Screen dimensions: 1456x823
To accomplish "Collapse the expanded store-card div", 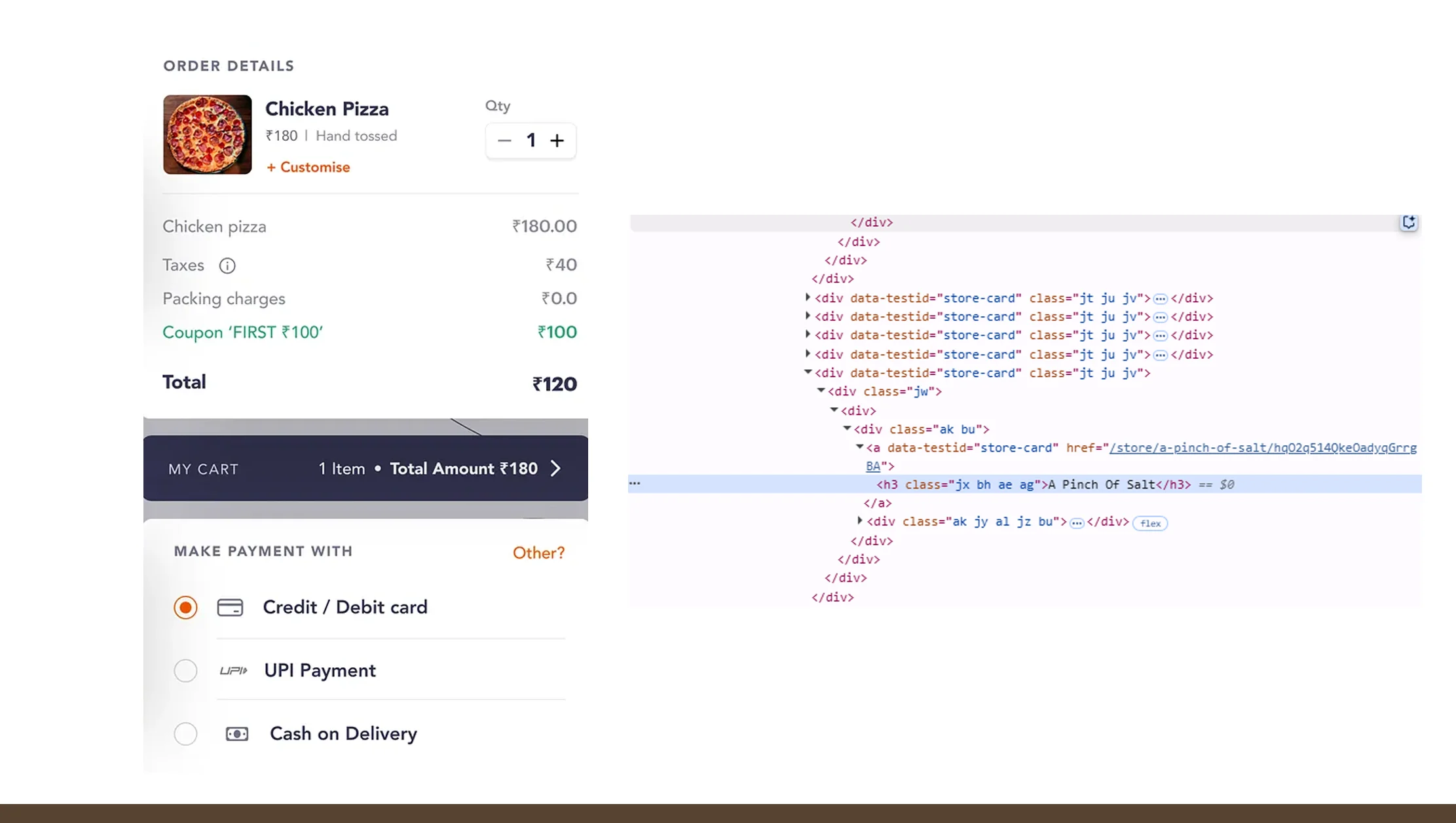I will 808,373.
